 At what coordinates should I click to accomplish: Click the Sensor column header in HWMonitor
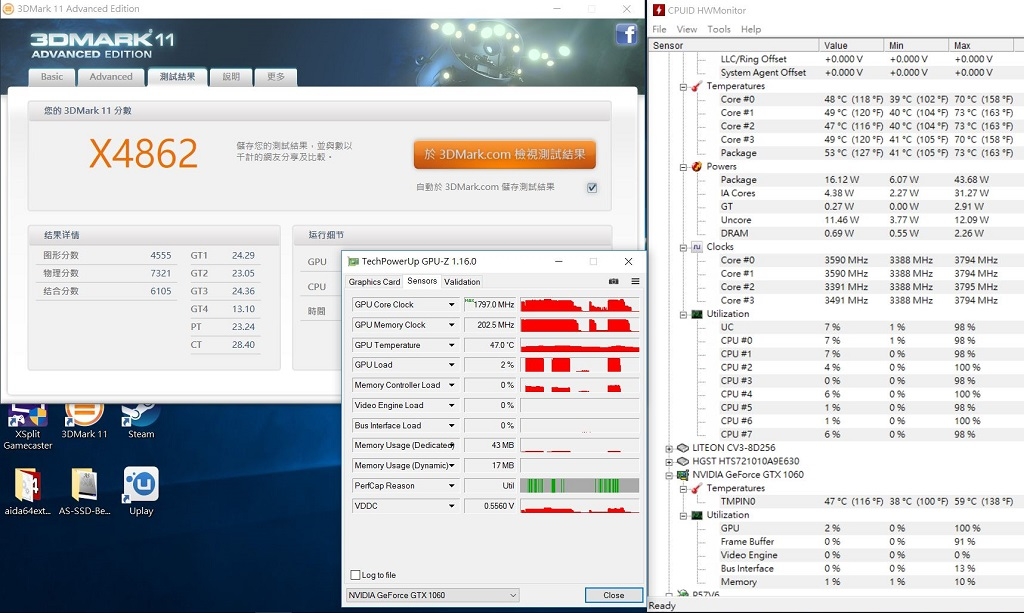tap(734, 45)
